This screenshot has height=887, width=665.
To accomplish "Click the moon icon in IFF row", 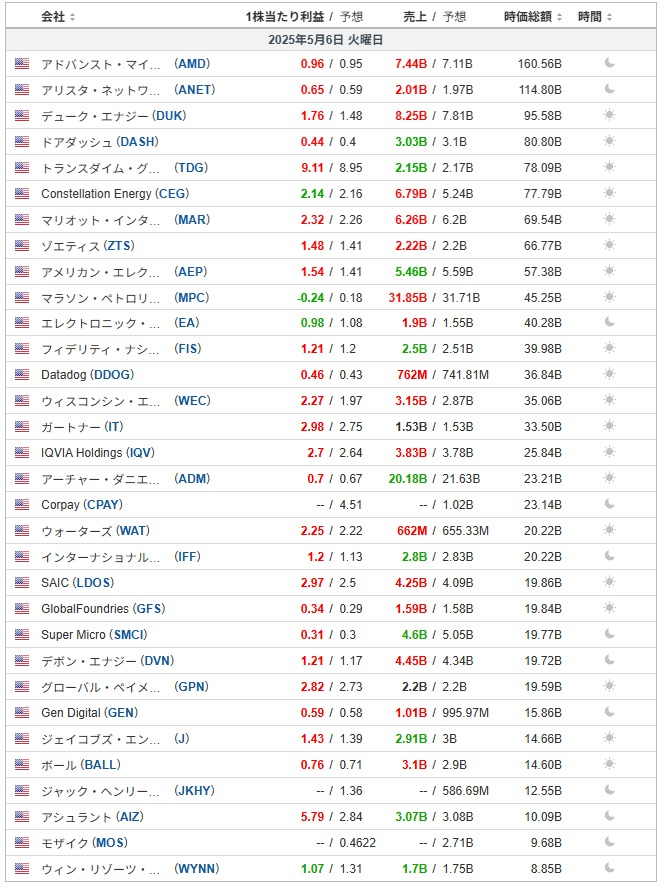I will (610, 557).
